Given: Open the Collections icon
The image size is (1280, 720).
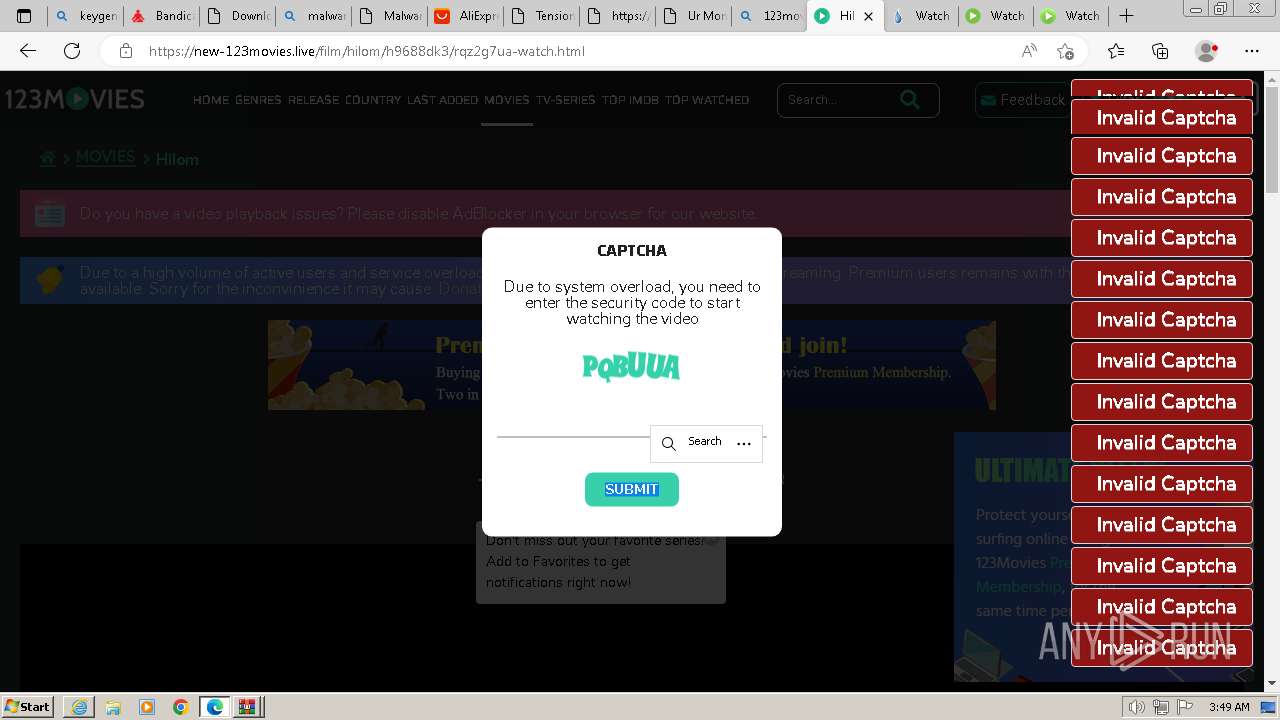Looking at the screenshot, I should click(x=1160, y=51).
